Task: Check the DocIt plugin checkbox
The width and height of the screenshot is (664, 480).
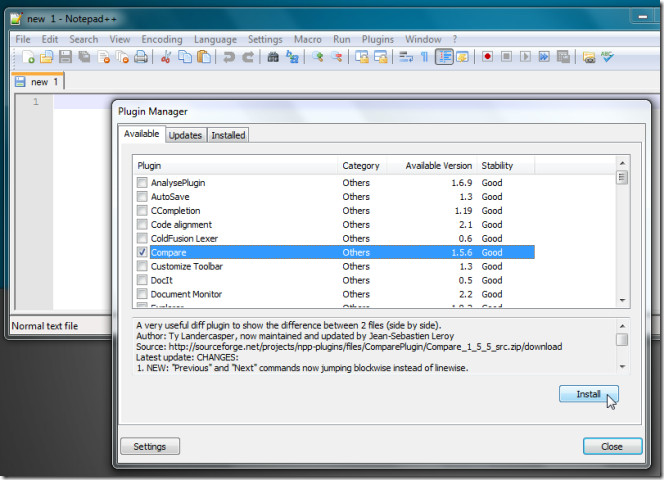Action: pyautogui.click(x=142, y=280)
